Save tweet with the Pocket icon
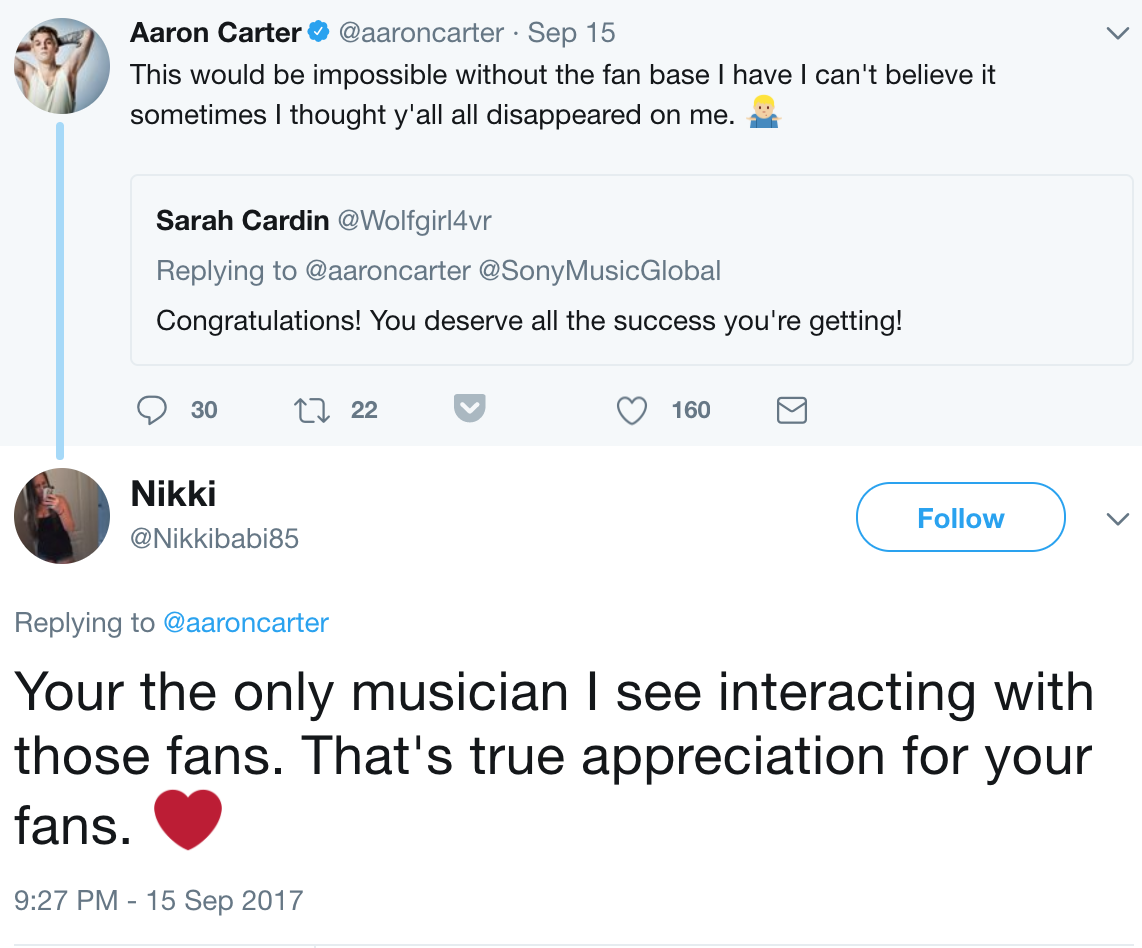 point(470,409)
